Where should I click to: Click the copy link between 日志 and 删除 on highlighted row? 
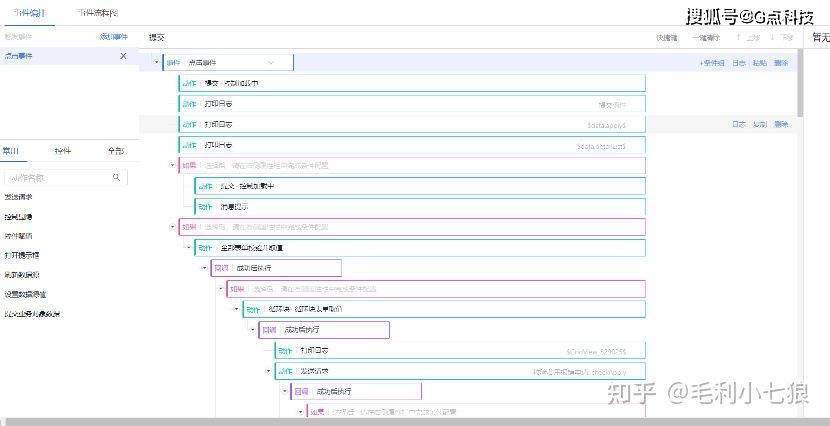[x=760, y=124]
